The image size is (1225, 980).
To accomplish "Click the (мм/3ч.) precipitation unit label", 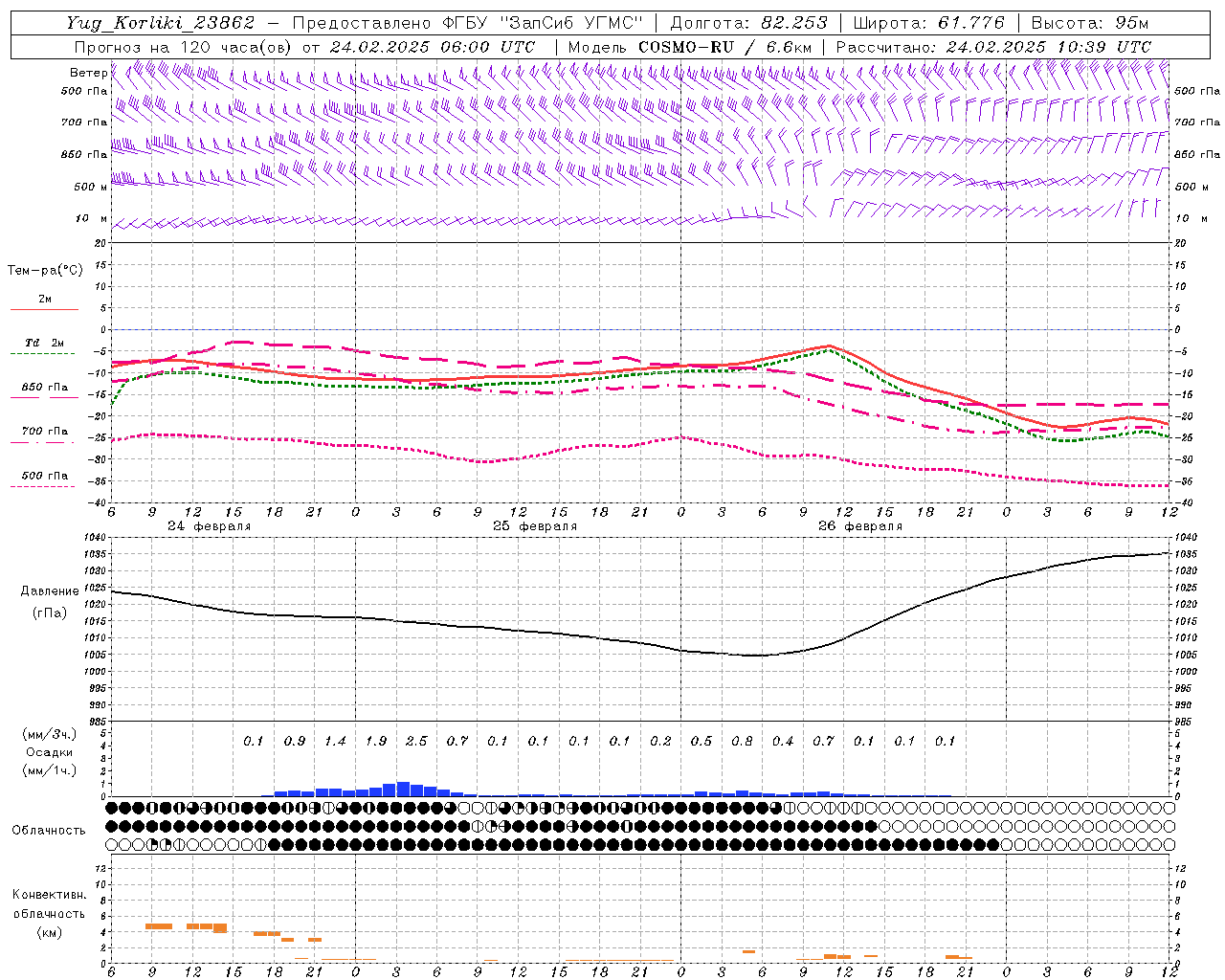I will tap(49, 734).
